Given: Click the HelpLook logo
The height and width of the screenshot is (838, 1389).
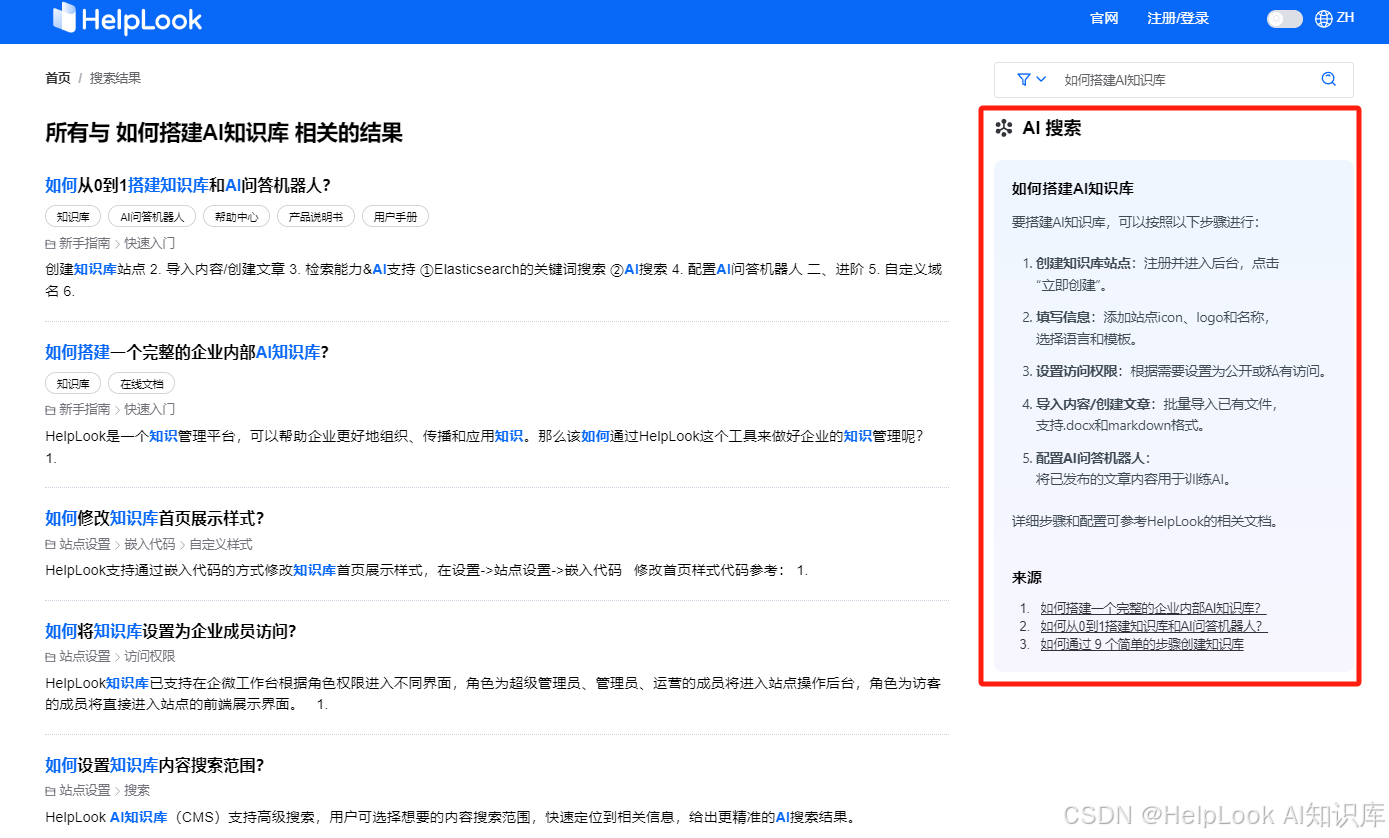Looking at the screenshot, I should point(127,18).
